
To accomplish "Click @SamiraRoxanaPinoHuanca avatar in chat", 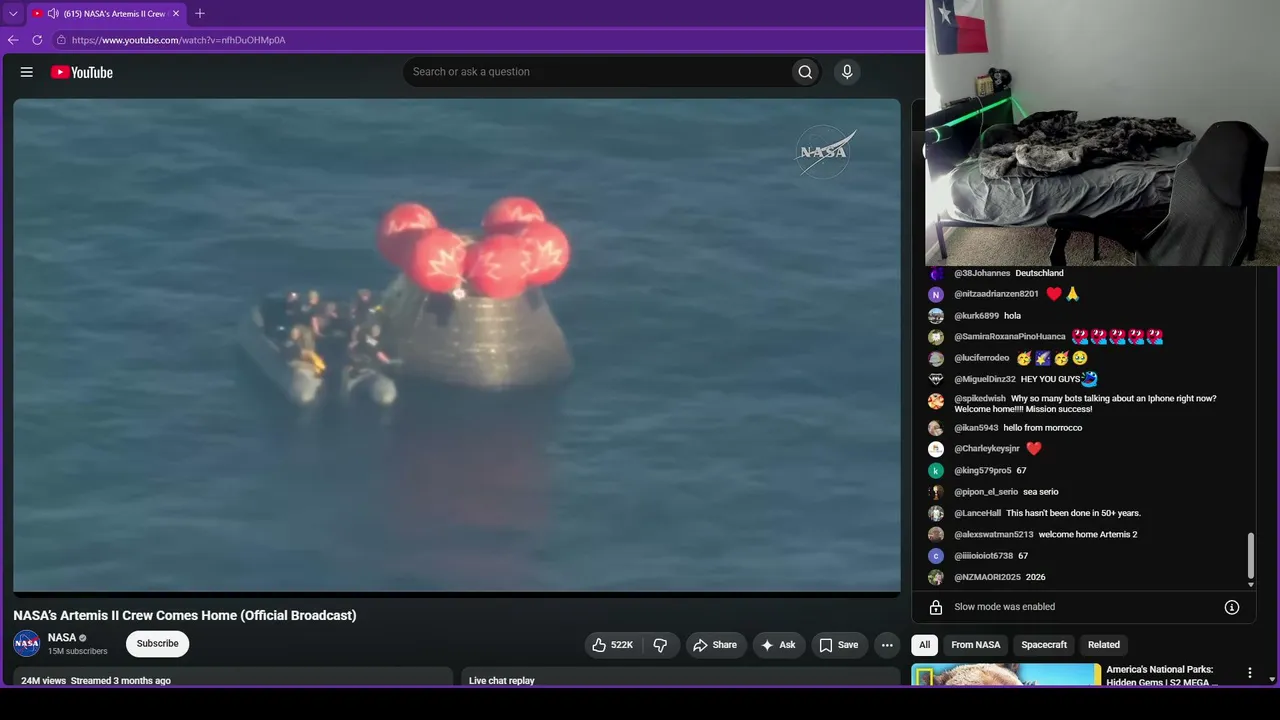I will coord(936,337).
